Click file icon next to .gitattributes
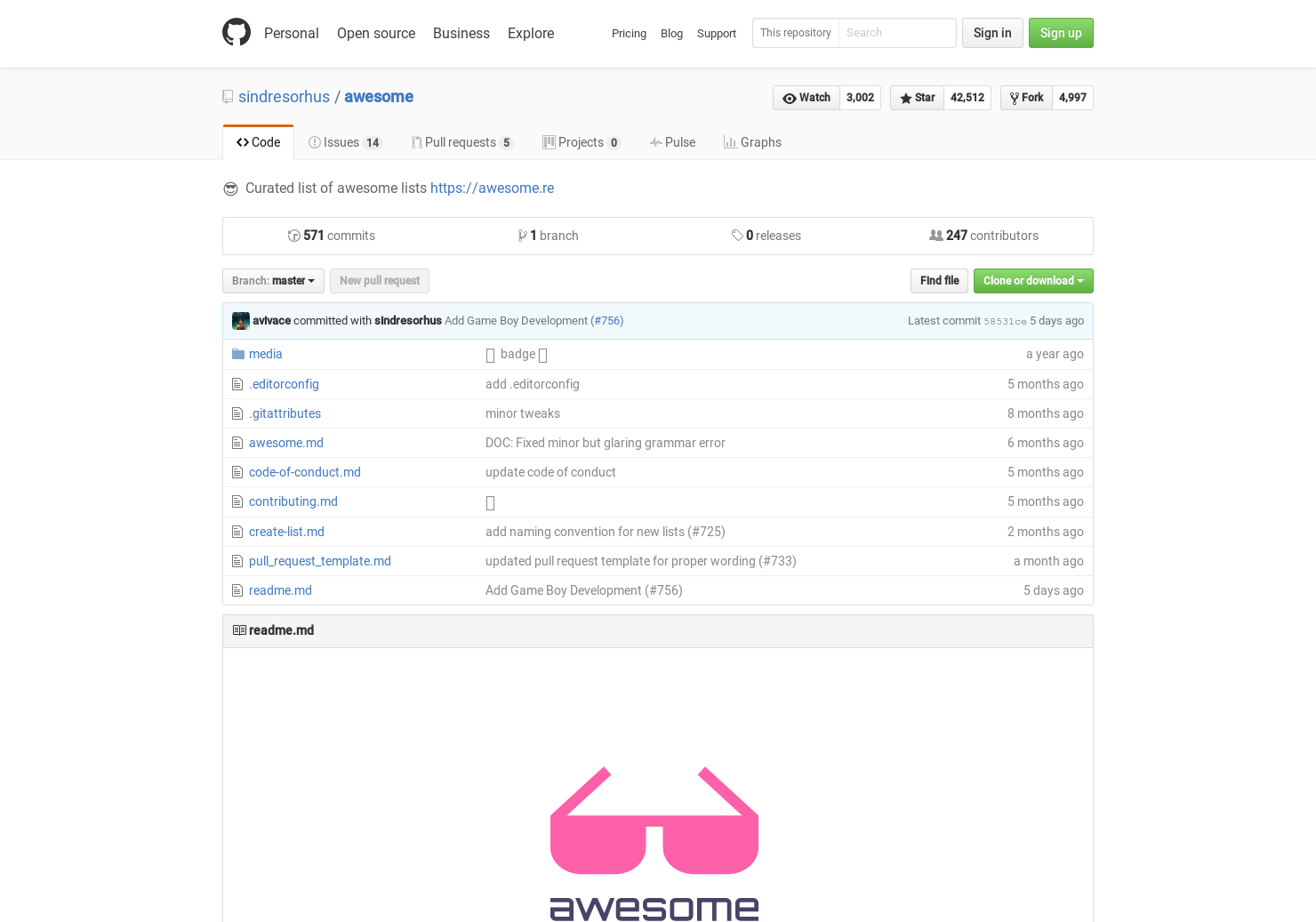Image resolution: width=1316 pixels, height=922 pixels. point(237,413)
